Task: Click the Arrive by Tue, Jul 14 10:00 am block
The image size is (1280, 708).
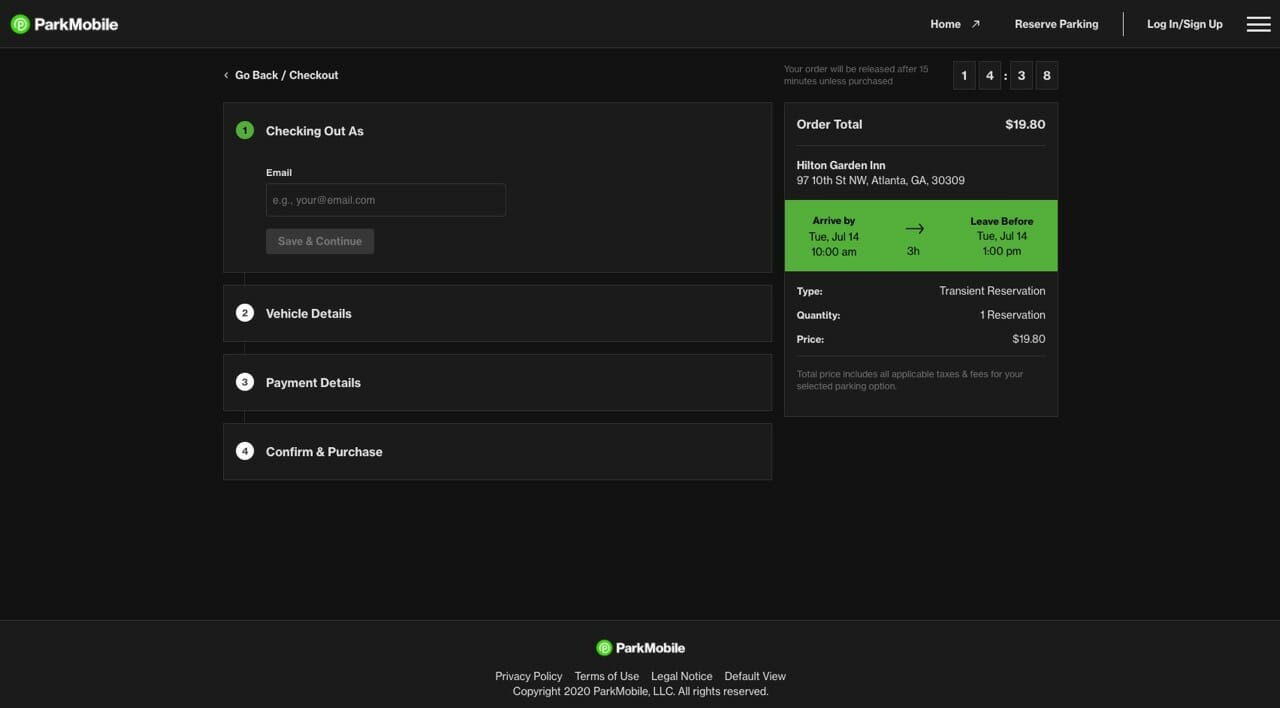Action: click(x=834, y=236)
